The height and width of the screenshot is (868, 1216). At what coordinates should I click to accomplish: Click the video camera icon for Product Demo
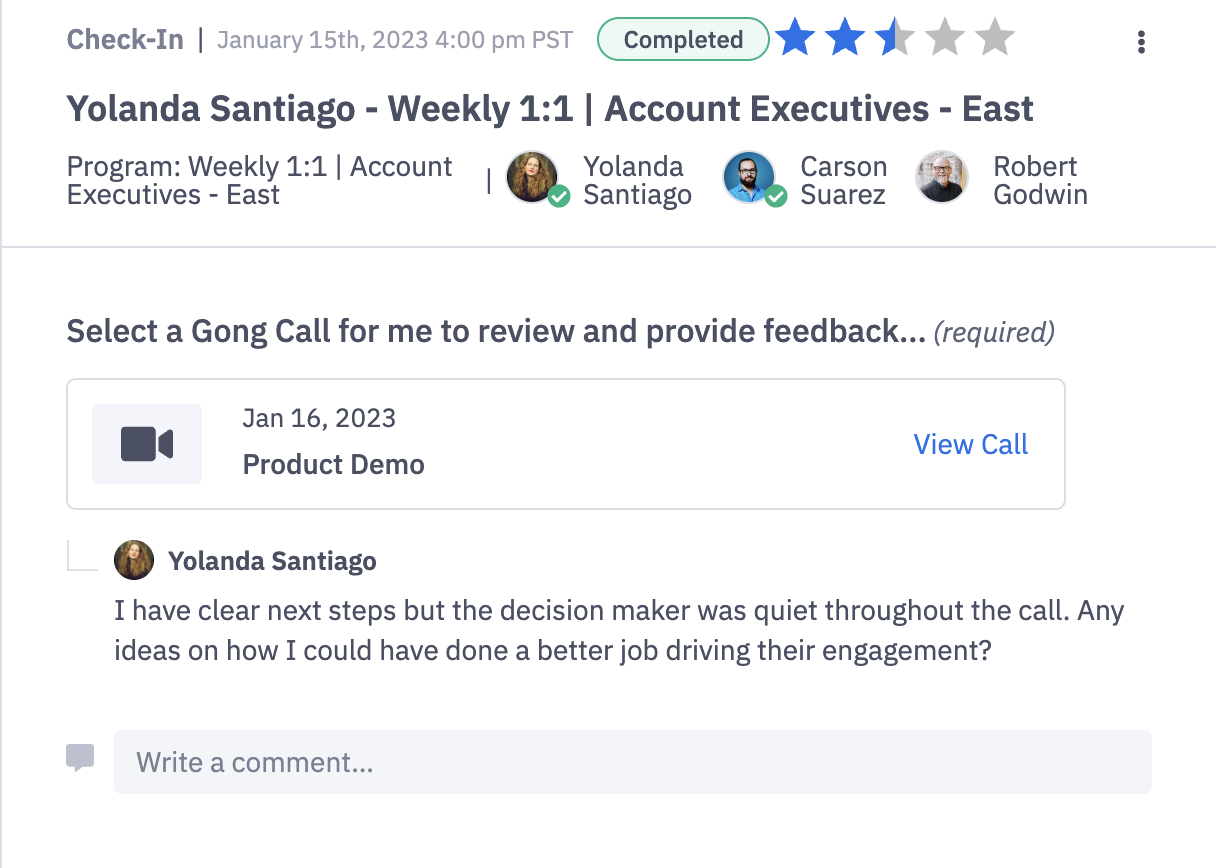[x=146, y=443]
